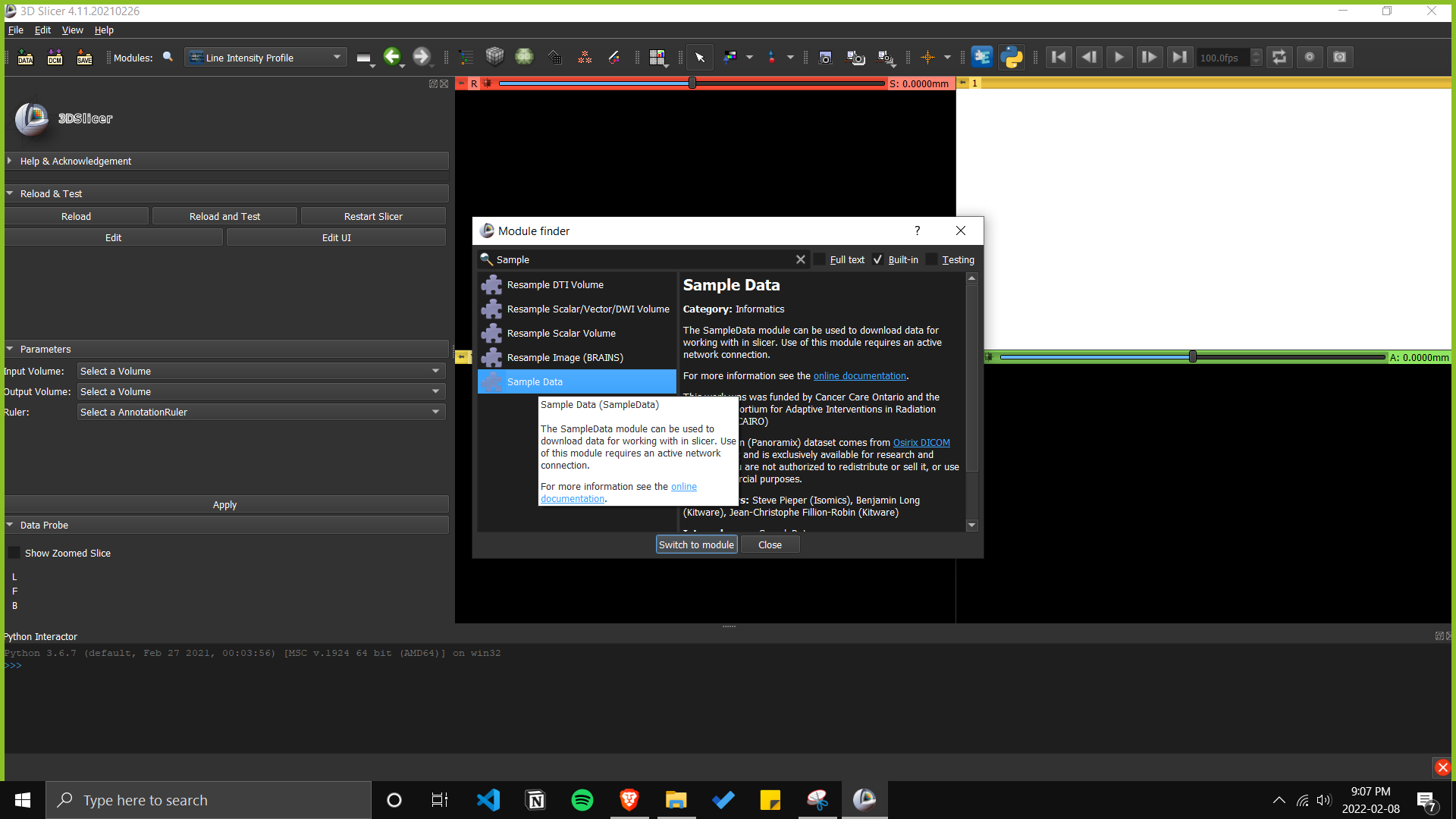
Task: Step to previous frame in sequence toolbar
Action: (1089, 57)
